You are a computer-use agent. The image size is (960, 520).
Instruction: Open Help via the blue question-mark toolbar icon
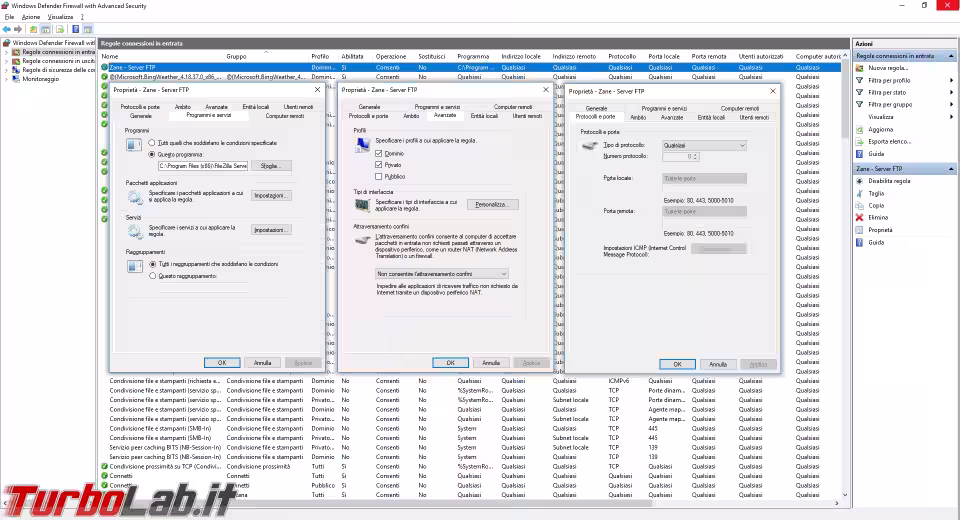(x=75, y=29)
